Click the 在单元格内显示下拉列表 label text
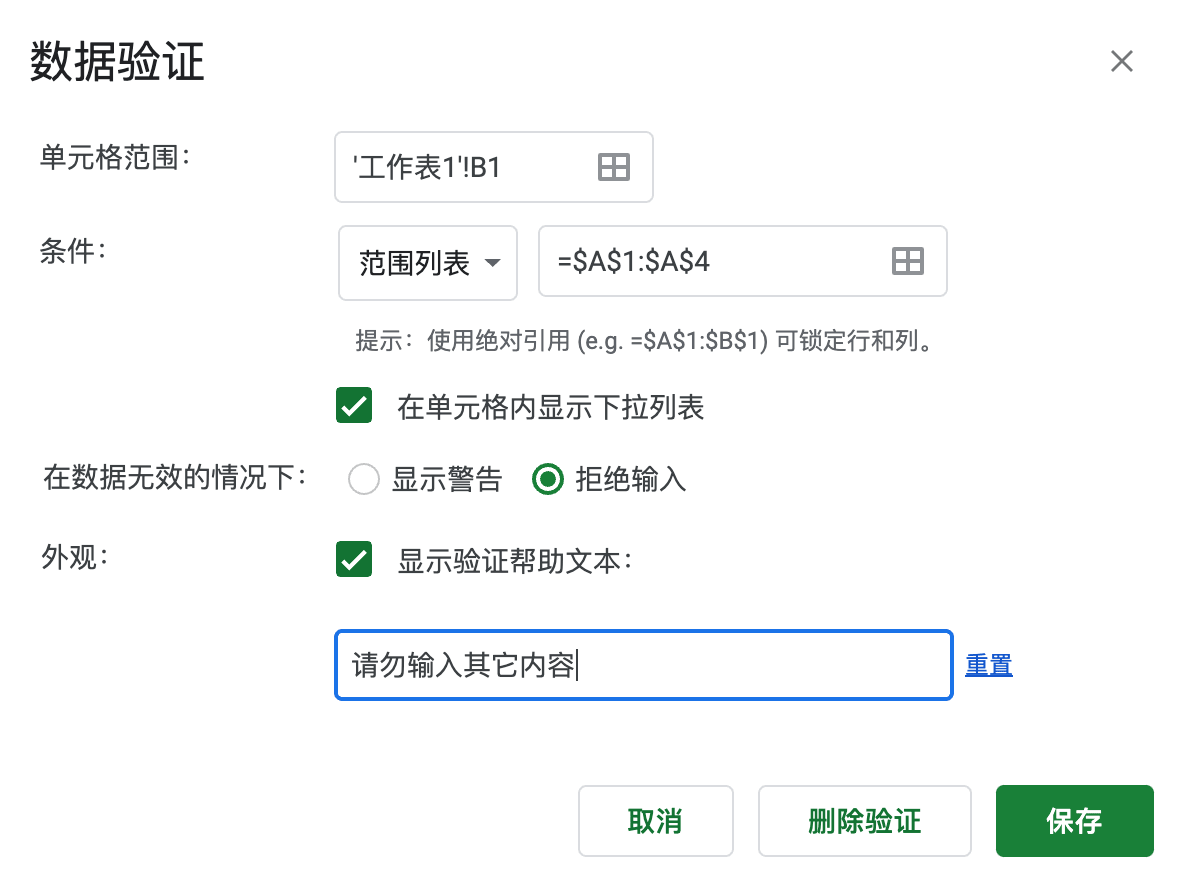The width and height of the screenshot is (1189, 892). 551,407
